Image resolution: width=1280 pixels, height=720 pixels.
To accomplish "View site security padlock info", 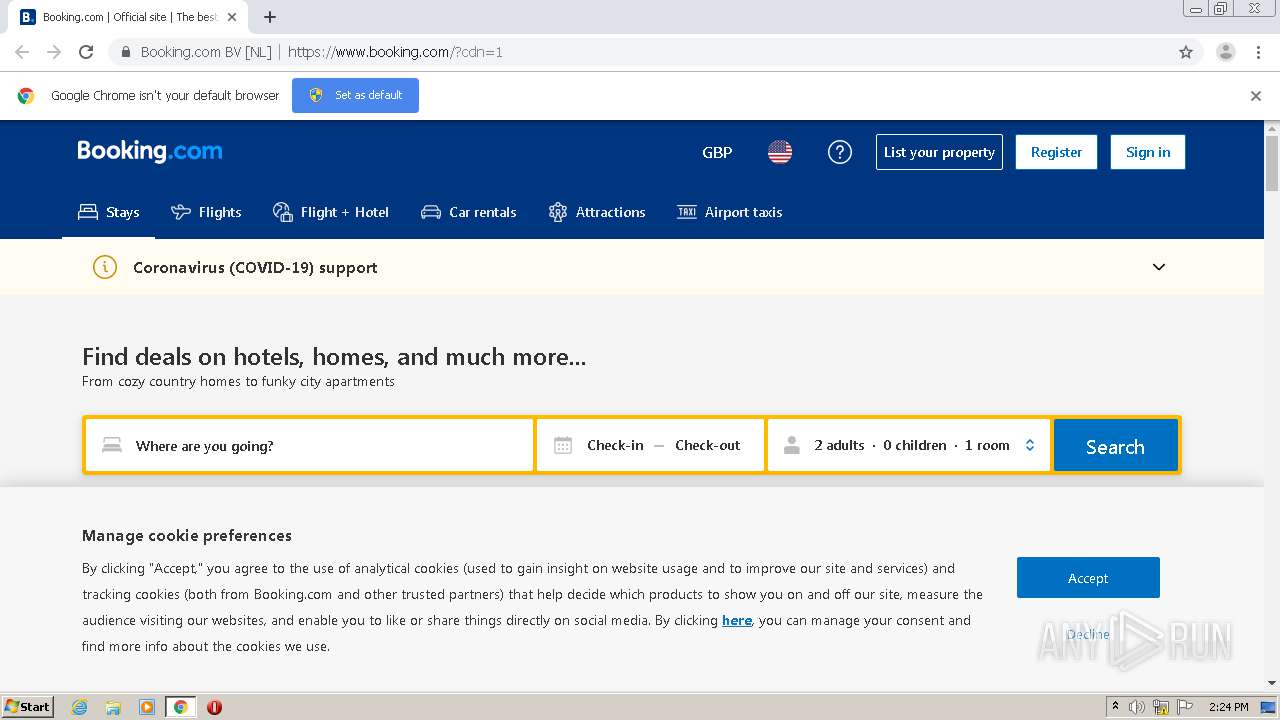I will point(126,52).
